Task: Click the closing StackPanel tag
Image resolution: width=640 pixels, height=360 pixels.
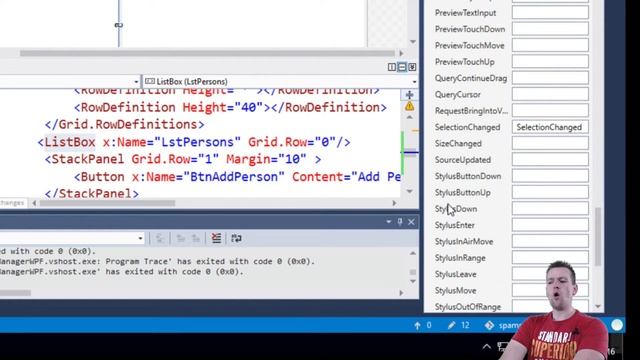Action: (x=92, y=193)
